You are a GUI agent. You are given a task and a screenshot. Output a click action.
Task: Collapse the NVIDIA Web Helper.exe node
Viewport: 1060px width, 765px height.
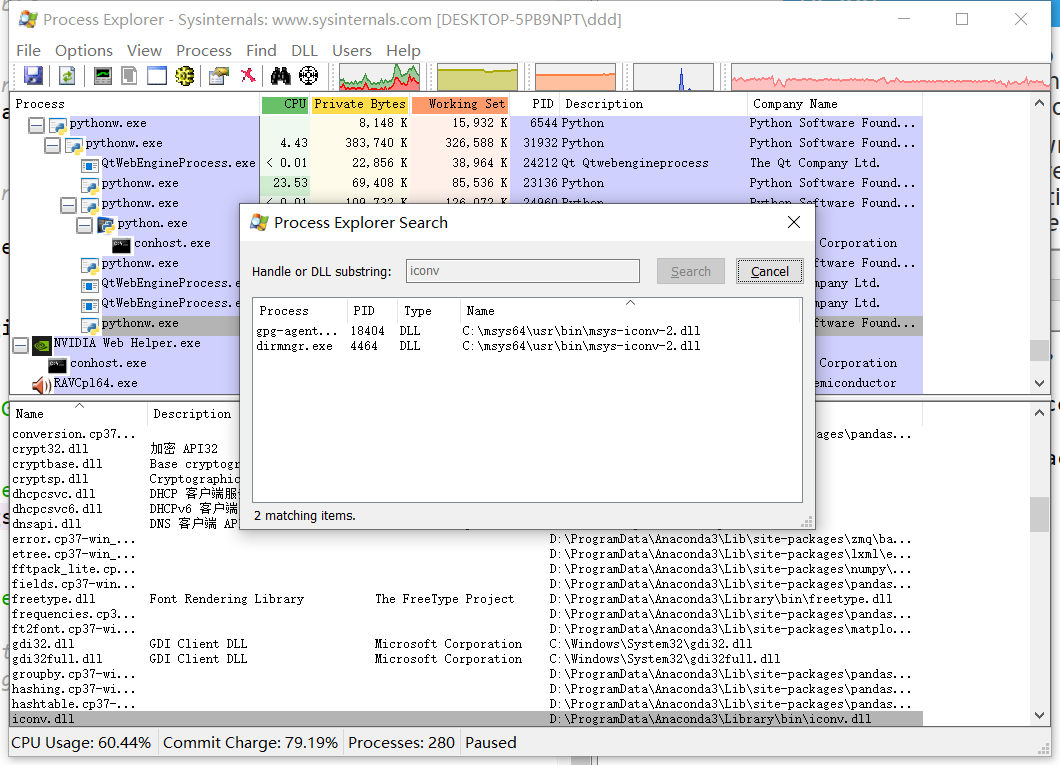pos(20,344)
